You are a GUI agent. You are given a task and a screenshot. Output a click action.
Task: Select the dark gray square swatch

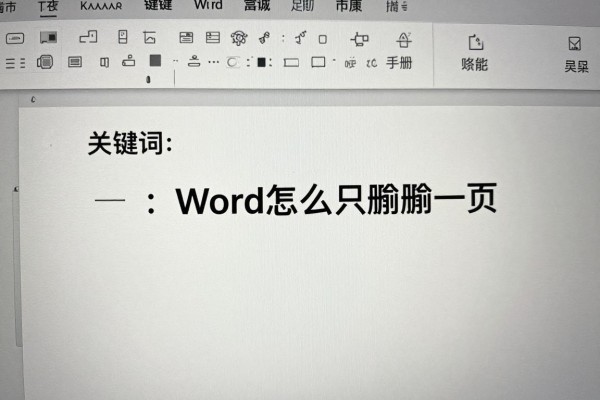(155, 61)
